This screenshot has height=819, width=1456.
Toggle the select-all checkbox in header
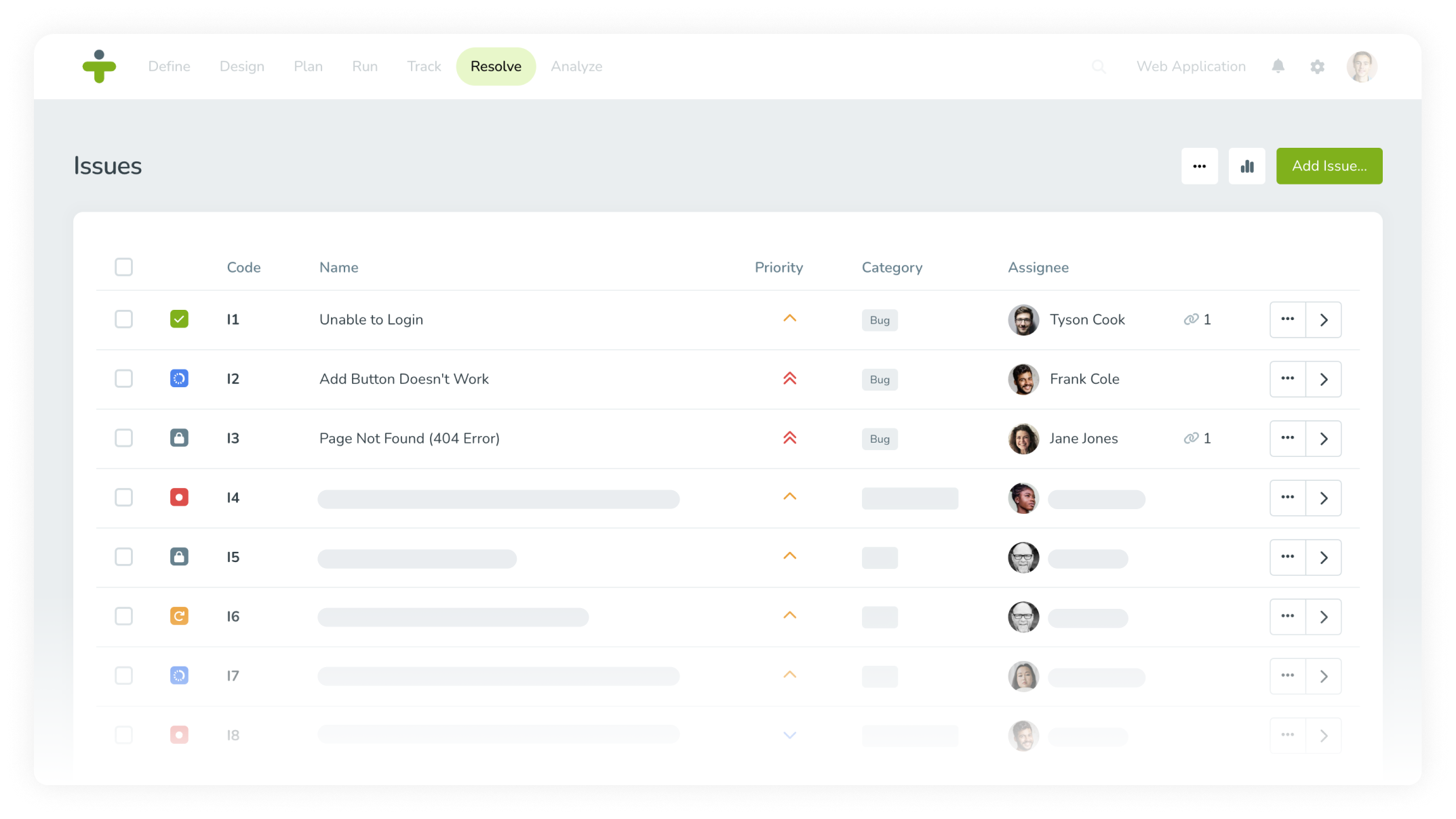coord(123,267)
